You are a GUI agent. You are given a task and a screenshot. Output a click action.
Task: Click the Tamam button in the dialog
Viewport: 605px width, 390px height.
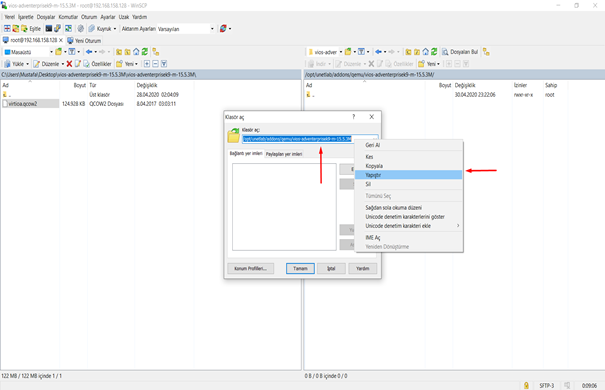tap(300, 268)
